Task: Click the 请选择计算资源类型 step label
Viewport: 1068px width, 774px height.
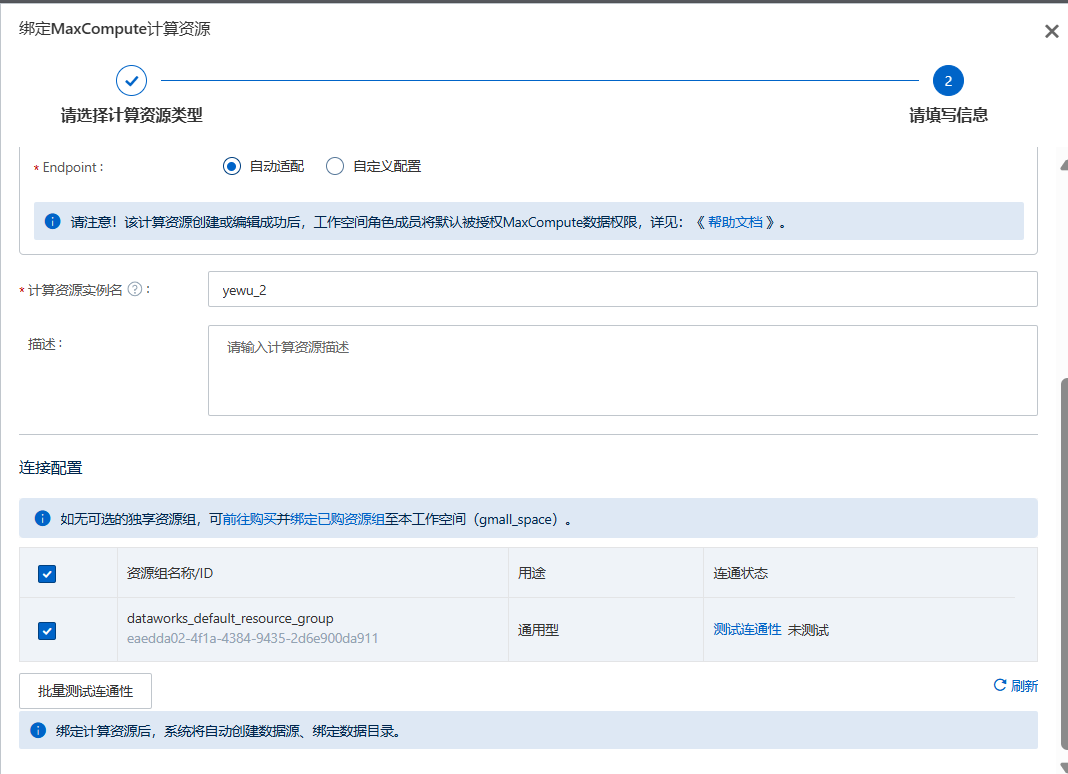Action: 131,115
